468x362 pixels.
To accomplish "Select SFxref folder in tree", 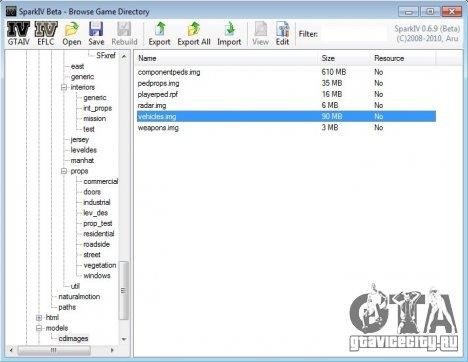I will click(106, 55).
